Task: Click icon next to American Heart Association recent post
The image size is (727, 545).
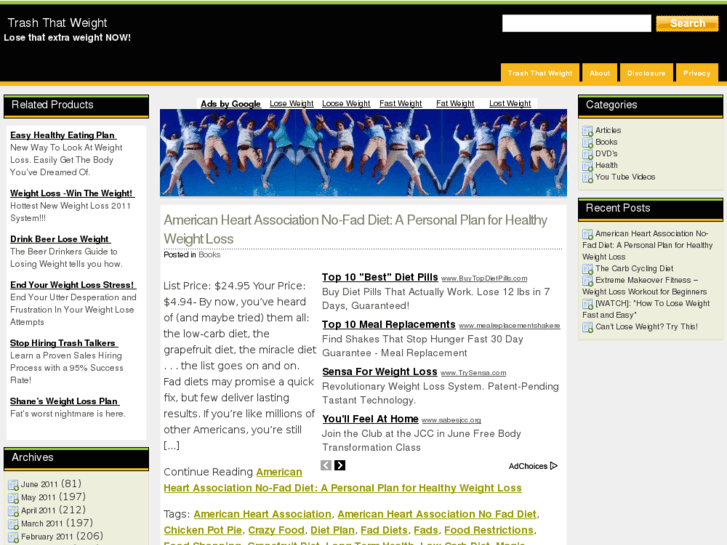Action: tap(587, 235)
